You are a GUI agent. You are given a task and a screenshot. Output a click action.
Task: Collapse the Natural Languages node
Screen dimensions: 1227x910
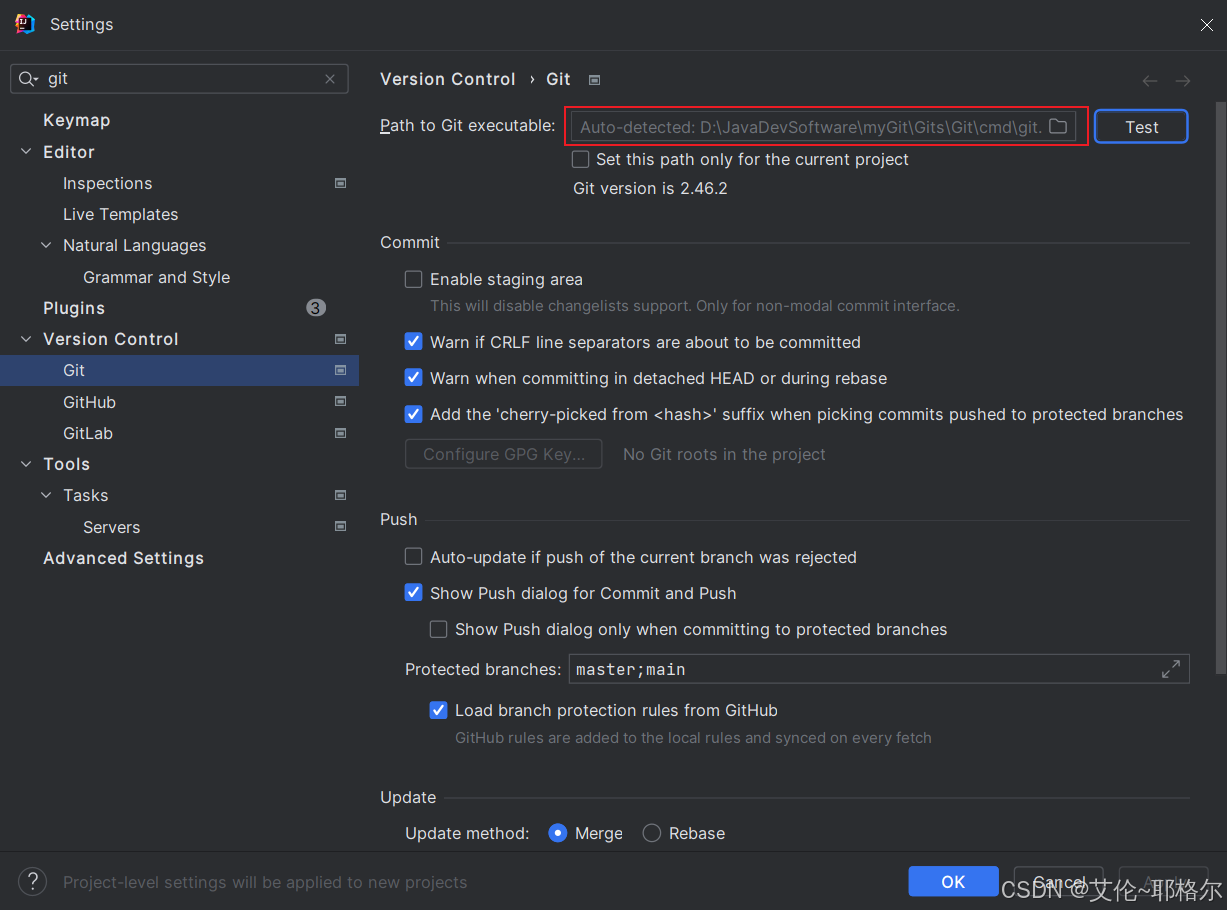(46, 246)
